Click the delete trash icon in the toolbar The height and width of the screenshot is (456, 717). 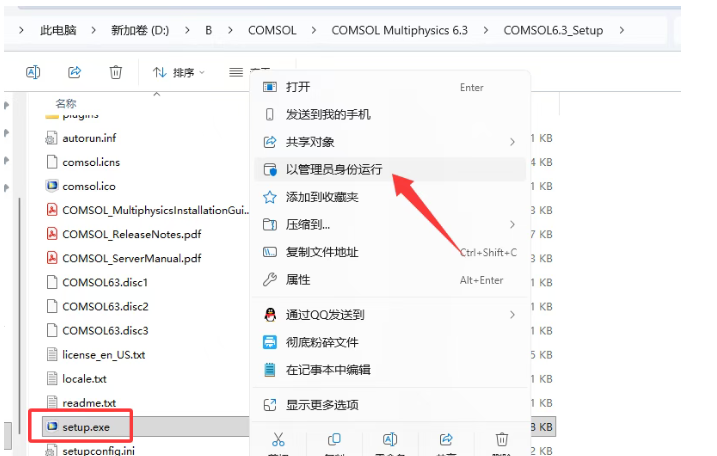pyautogui.click(x=116, y=72)
